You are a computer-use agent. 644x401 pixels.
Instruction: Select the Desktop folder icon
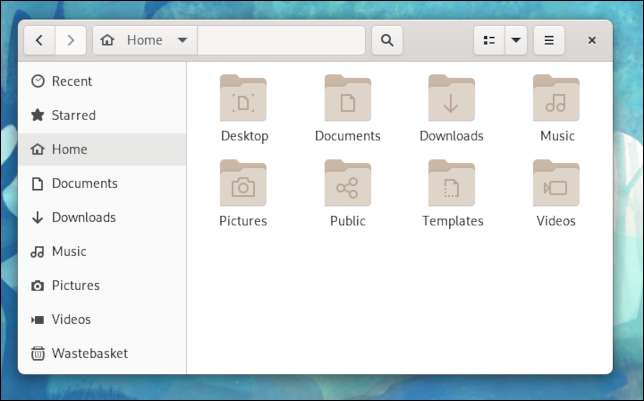[243, 99]
